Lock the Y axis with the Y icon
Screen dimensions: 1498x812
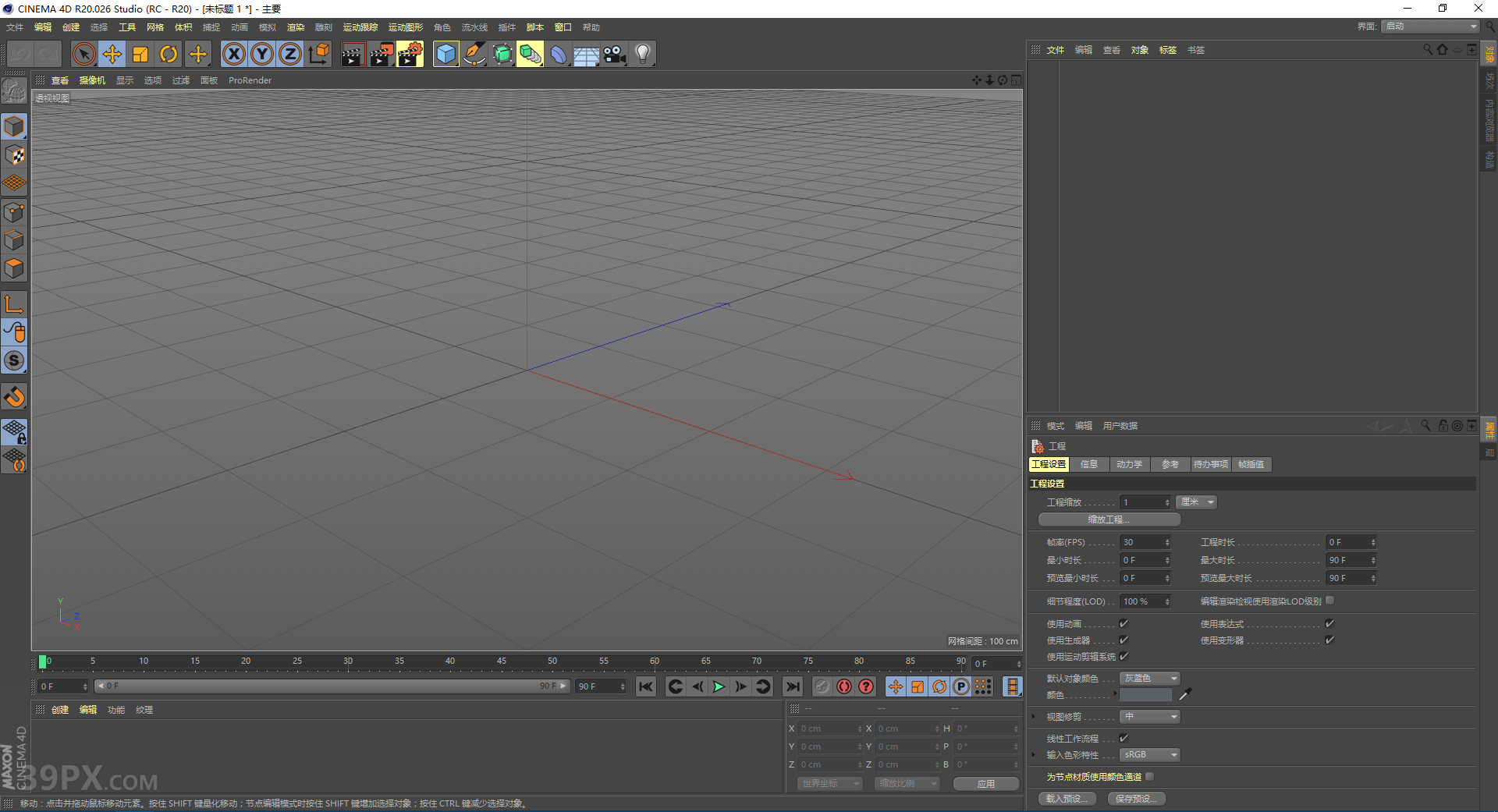click(262, 54)
